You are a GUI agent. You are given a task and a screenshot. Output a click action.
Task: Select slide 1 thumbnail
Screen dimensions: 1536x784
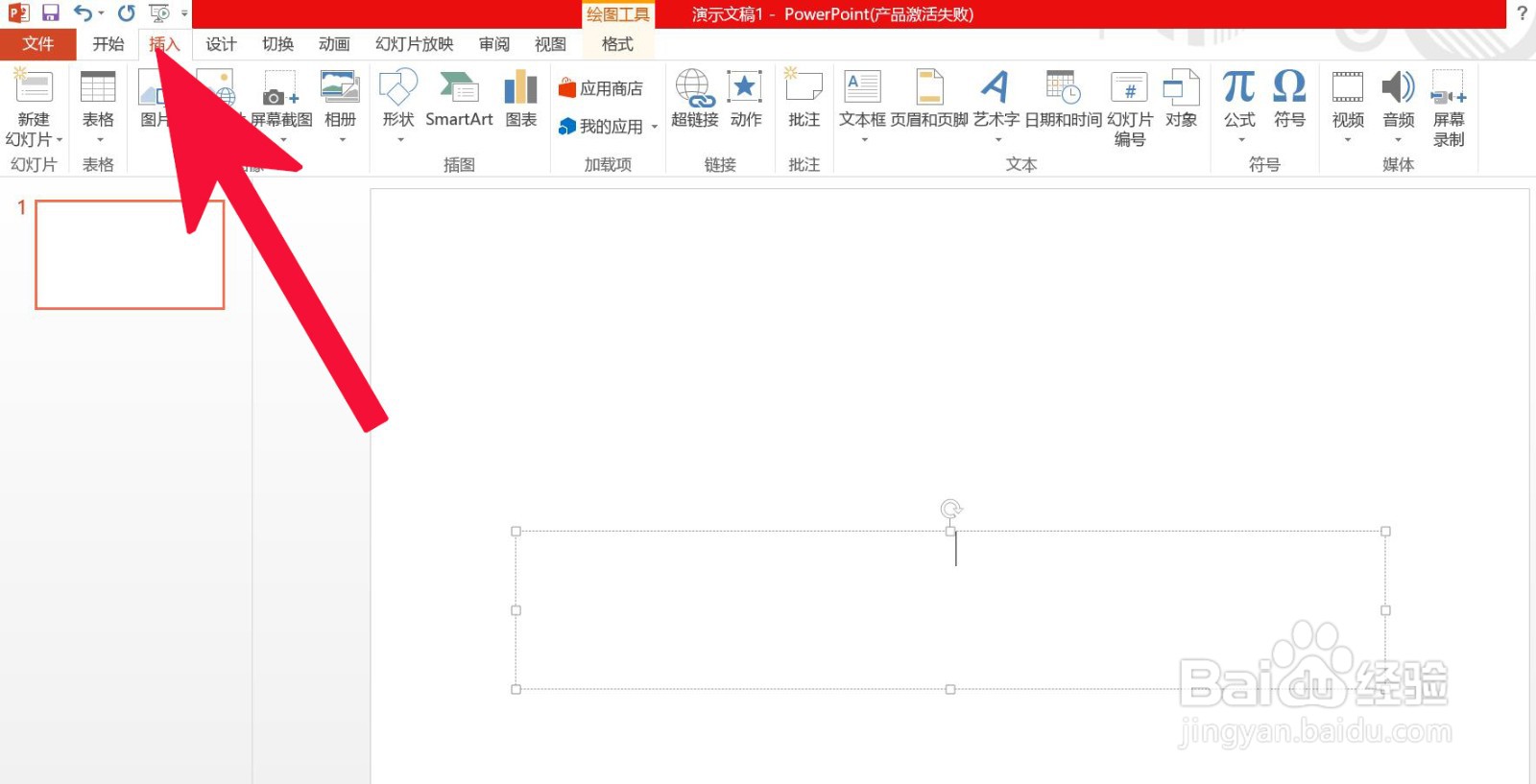coord(130,254)
